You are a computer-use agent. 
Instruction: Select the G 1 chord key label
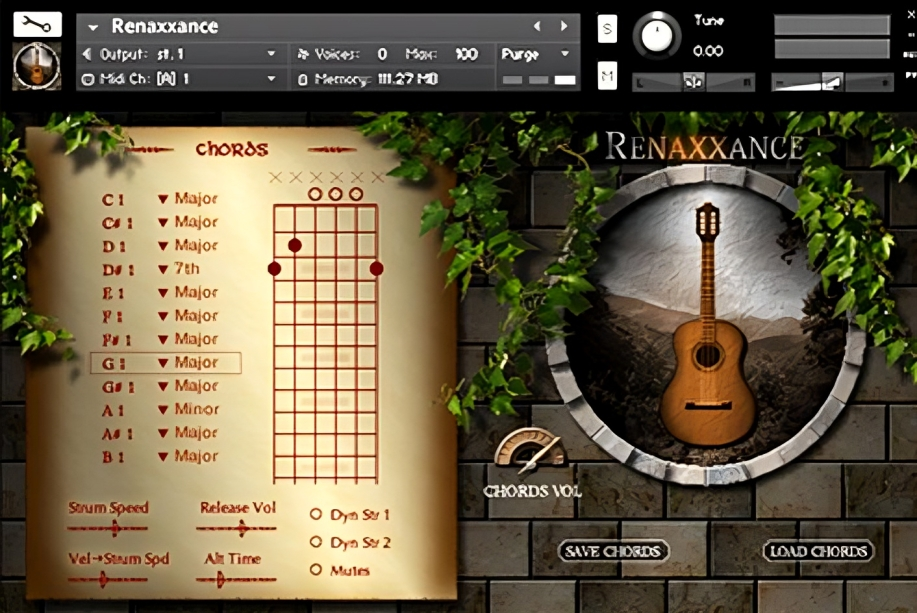pyautogui.click(x=113, y=364)
